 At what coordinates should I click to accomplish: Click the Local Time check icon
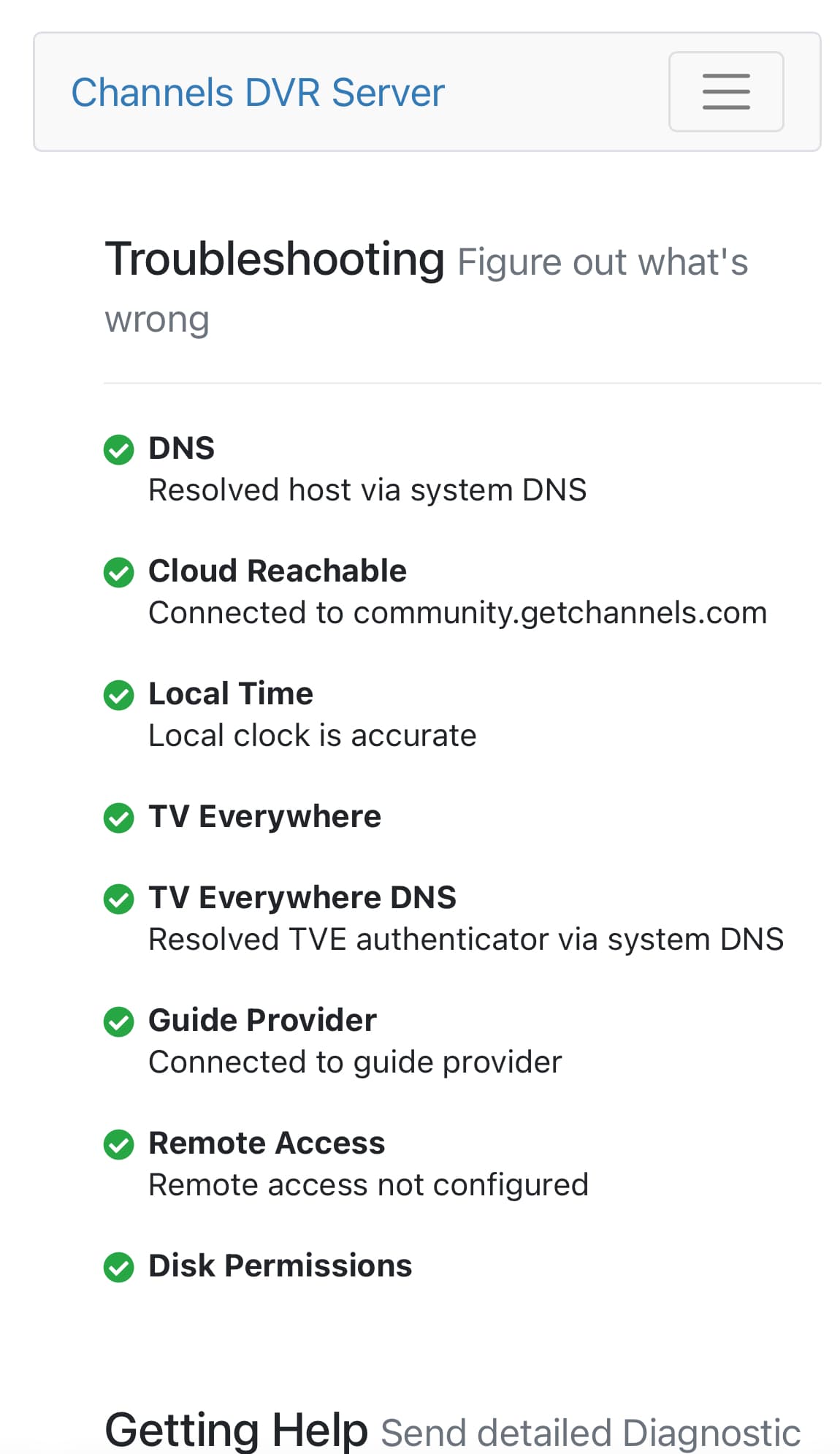119,695
